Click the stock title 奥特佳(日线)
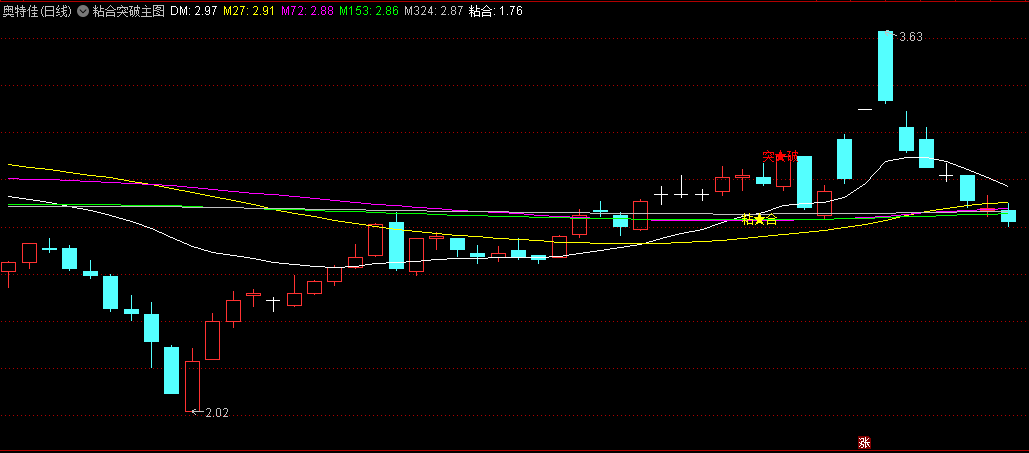Image resolution: width=1029 pixels, height=453 pixels. 37,11
